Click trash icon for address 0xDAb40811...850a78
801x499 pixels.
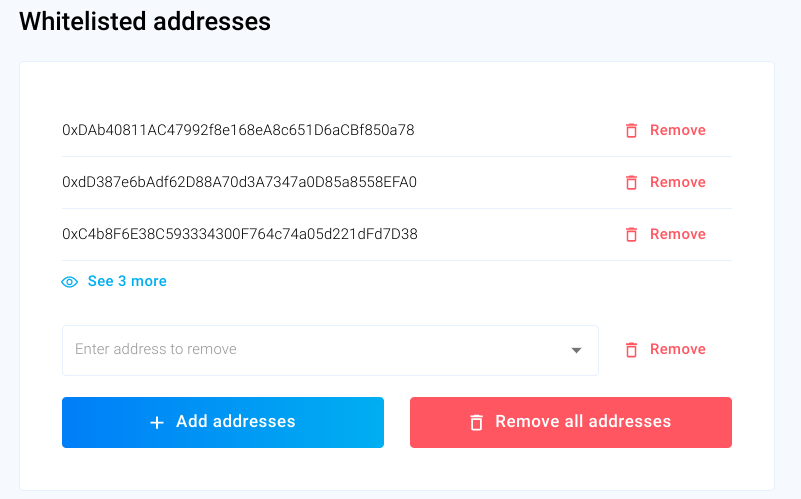click(x=631, y=131)
